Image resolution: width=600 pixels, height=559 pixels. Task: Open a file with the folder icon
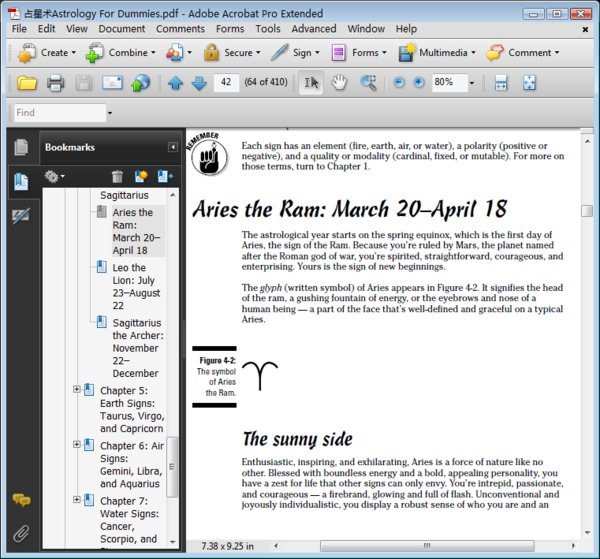point(27,83)
